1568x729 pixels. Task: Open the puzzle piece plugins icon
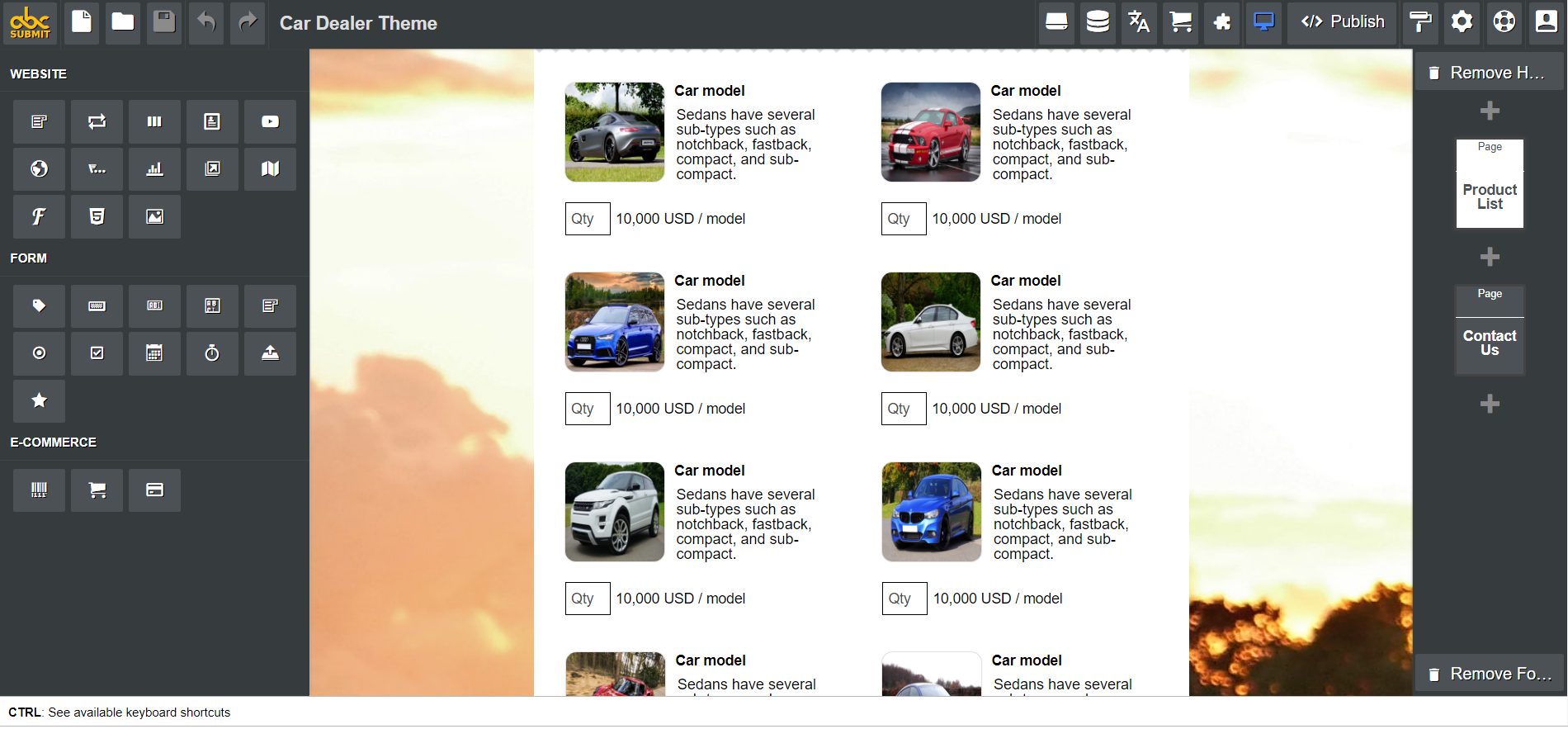(1222, 22)
